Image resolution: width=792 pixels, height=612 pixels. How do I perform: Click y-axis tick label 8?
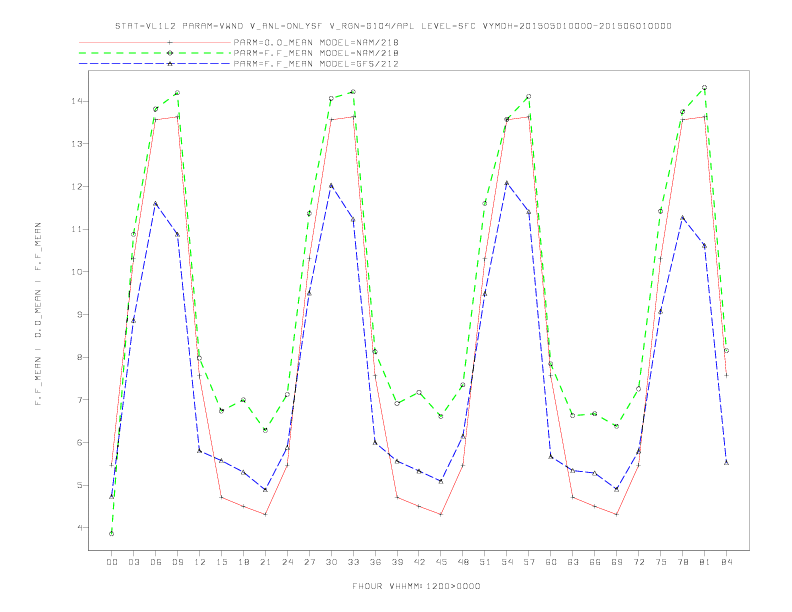pos(80,357)
